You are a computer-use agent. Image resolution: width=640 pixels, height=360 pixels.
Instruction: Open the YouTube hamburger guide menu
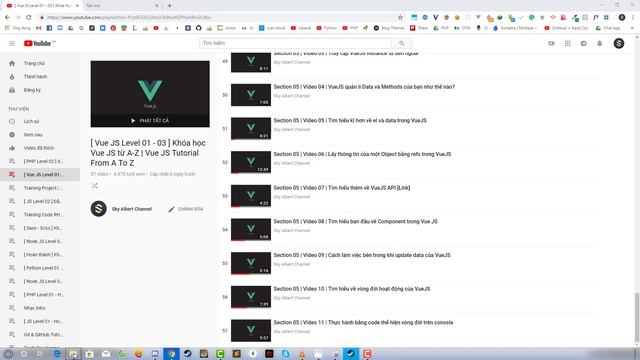tap(12, 43)
